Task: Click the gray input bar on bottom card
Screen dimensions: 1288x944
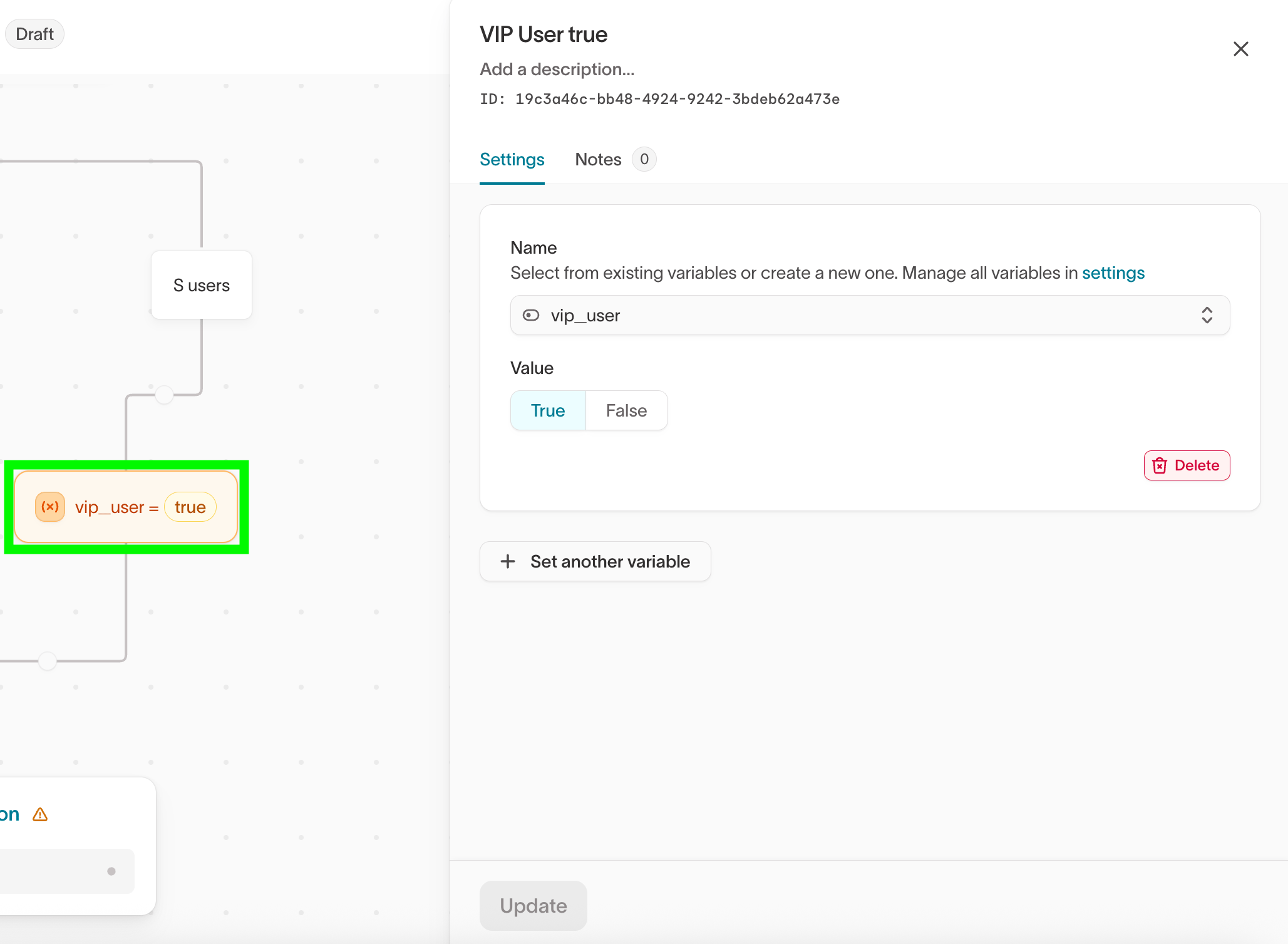Action: (x=67, y=871)
